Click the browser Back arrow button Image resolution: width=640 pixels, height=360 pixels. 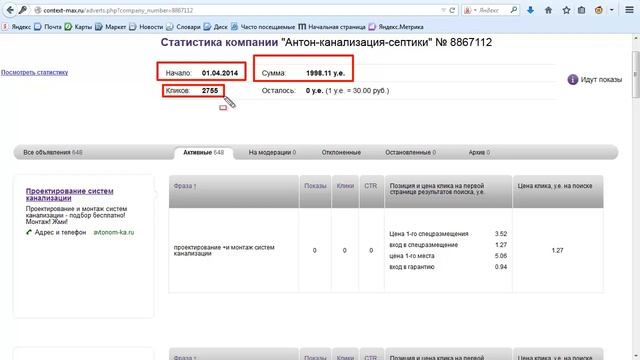tap(10, 10)
